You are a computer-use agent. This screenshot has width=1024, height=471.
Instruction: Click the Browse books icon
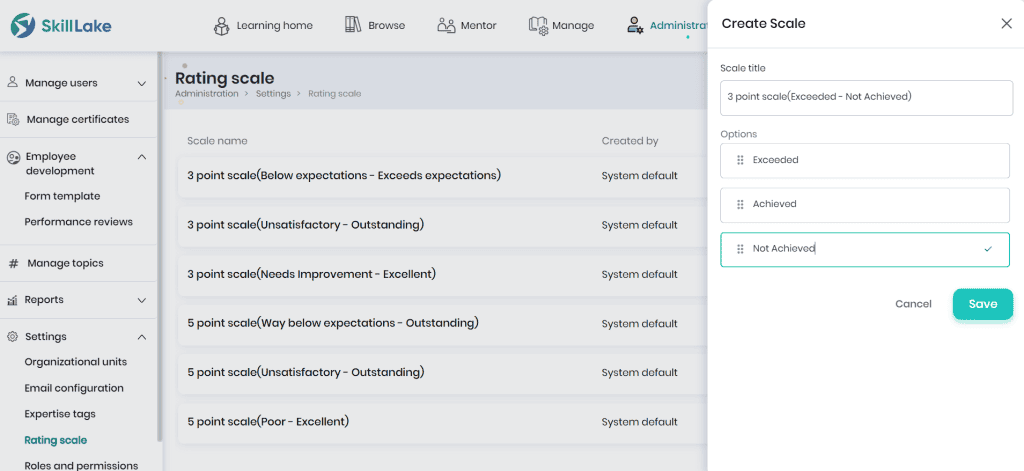click(353, 25)
